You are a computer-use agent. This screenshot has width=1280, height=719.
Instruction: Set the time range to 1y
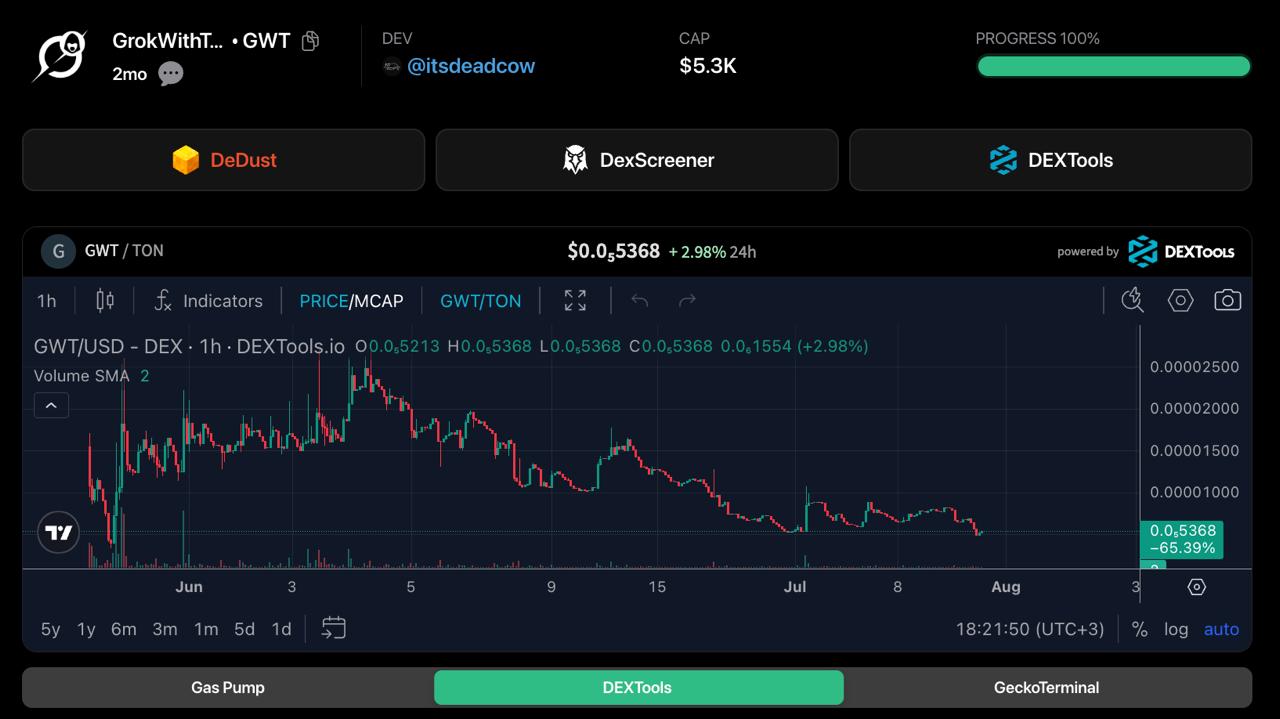click(87, 629)
